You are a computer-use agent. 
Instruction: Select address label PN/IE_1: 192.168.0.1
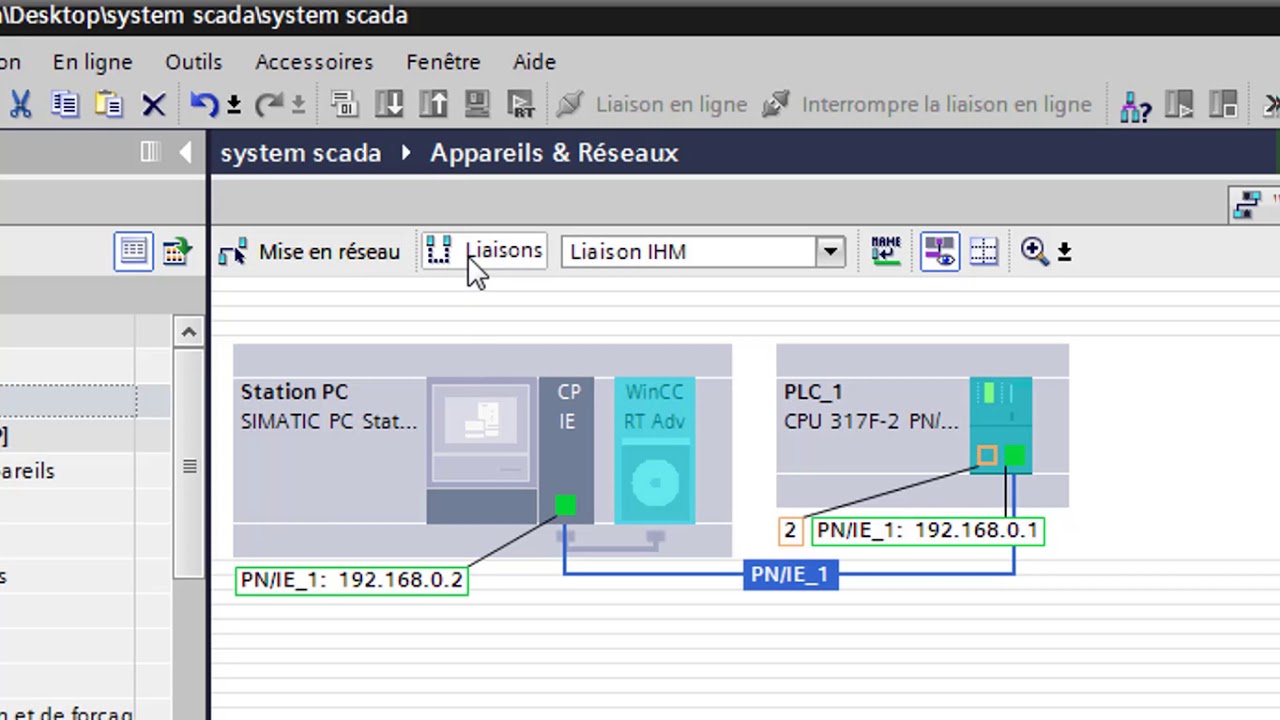[x=928, y=531]
